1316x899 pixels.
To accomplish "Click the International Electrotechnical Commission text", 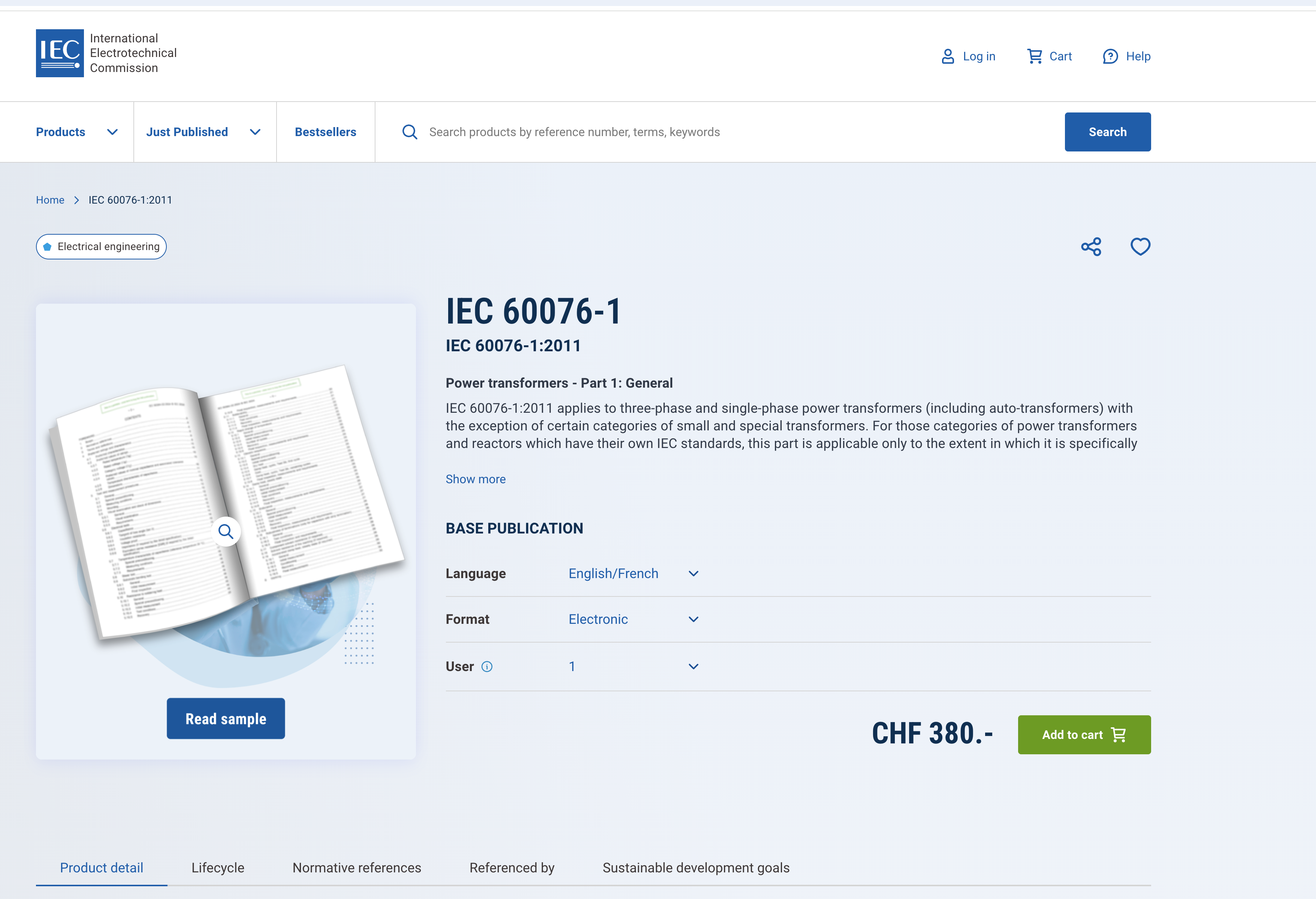I will coord(134,53).
